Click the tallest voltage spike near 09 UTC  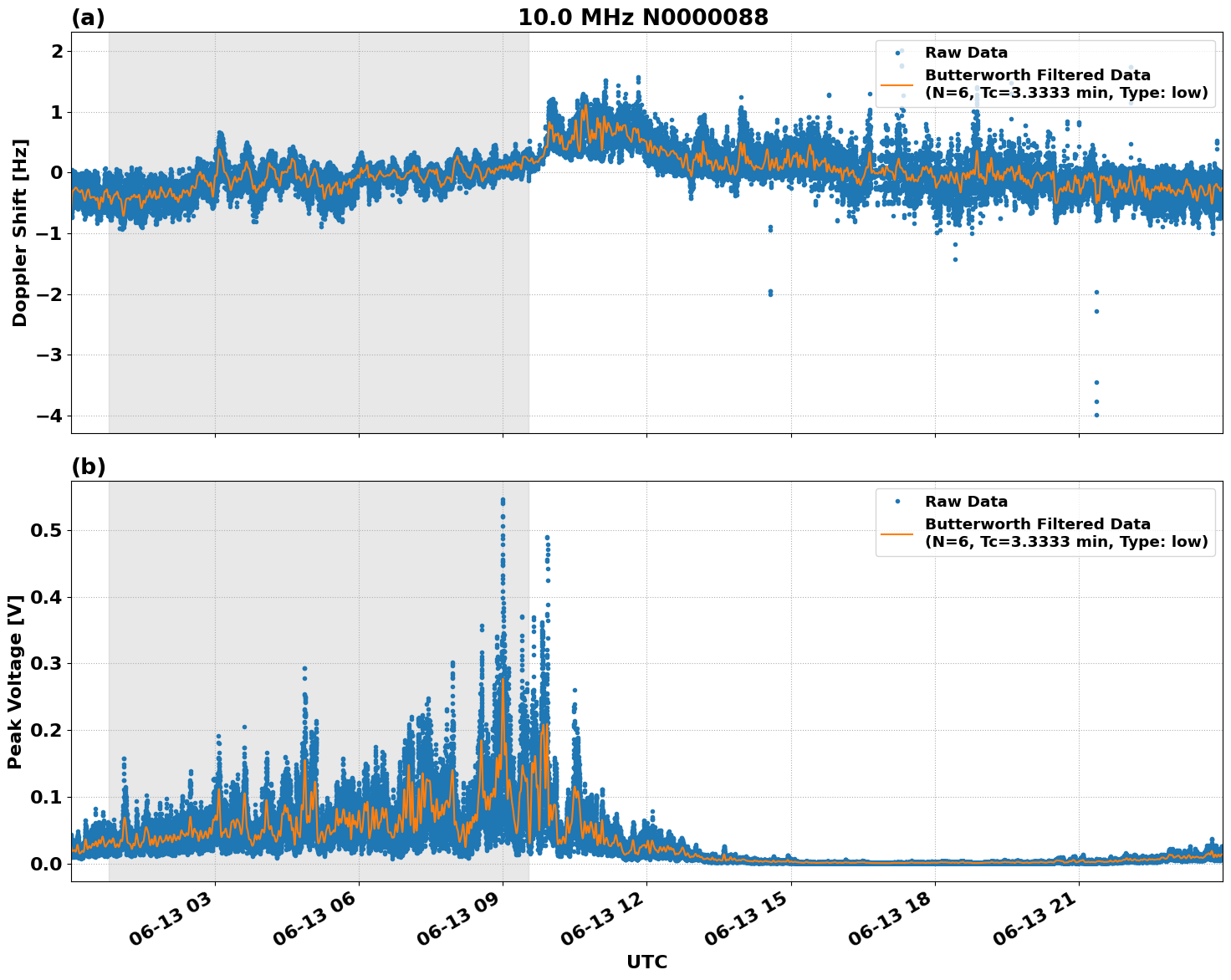[503, 502]
